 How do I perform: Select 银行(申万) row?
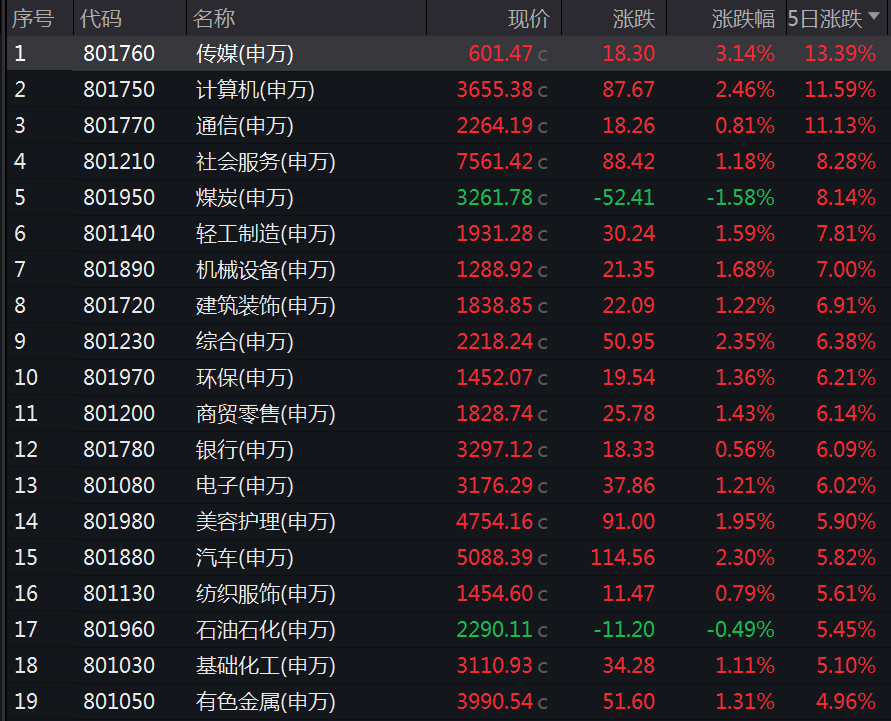point(245,450)
